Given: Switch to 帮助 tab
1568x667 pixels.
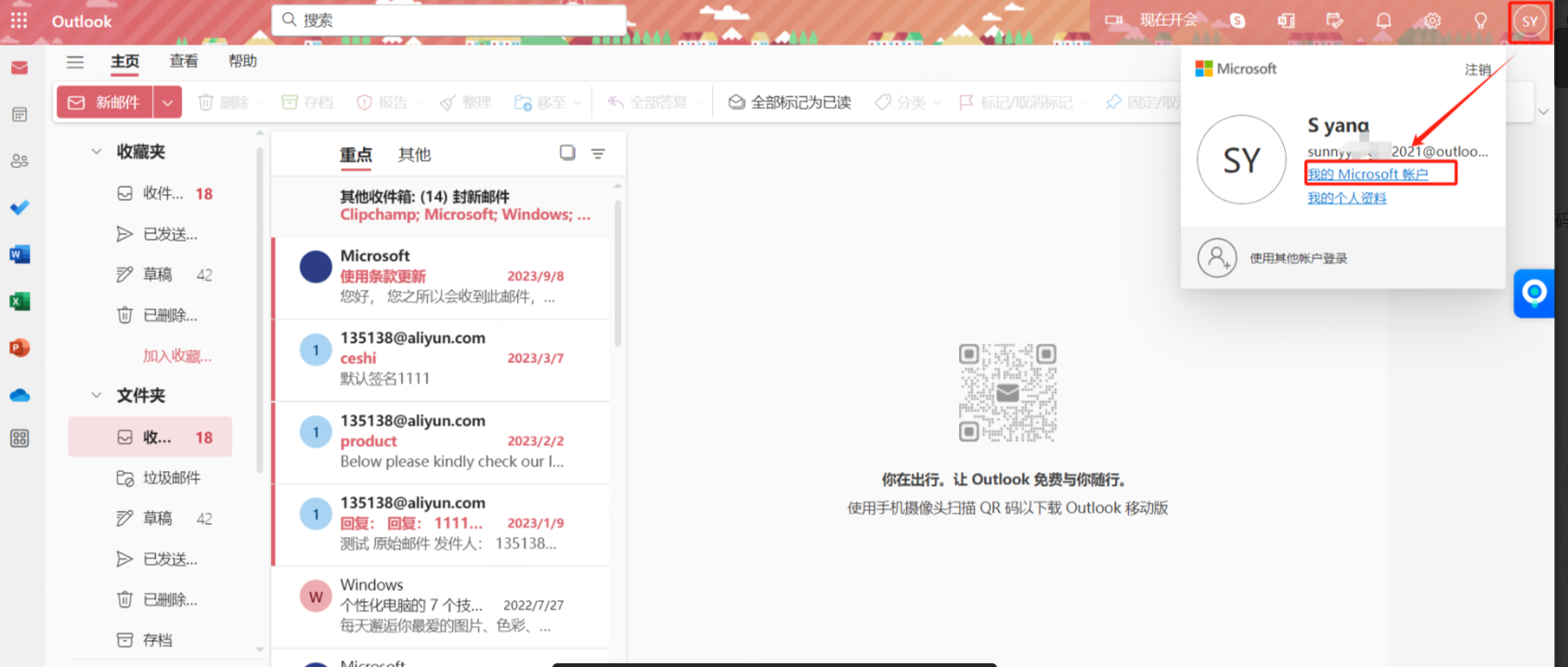Looking at the screenshot, I should click(242, 61).
